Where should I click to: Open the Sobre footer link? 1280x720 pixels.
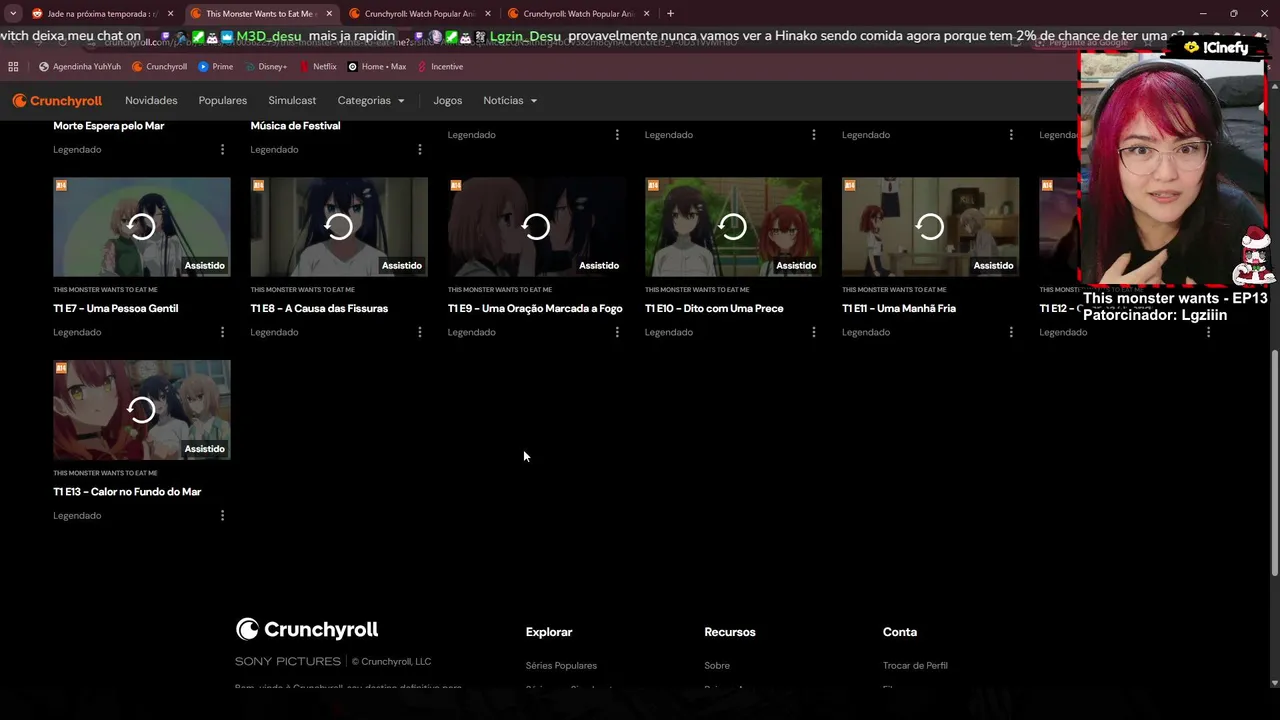coord(717,666)
